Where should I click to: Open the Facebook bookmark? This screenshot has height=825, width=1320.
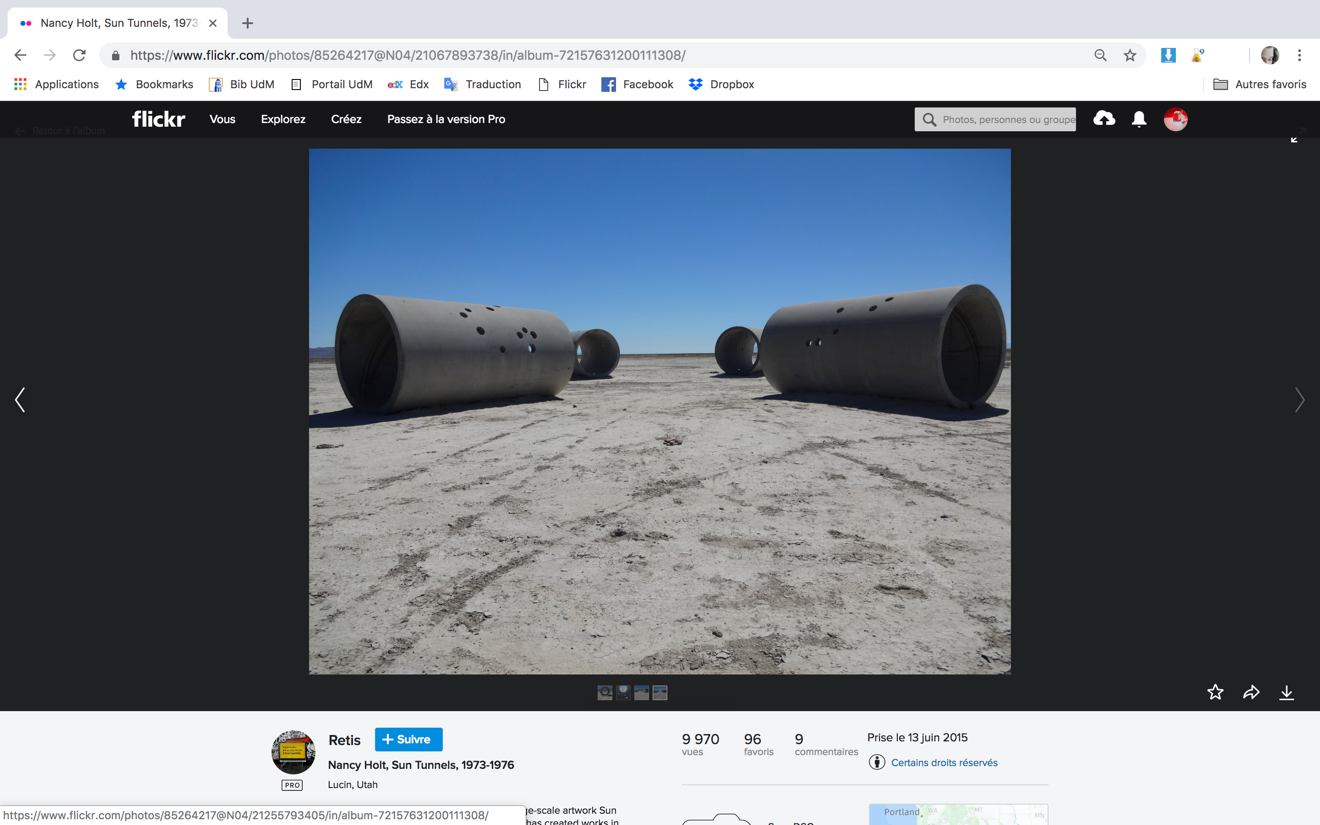[637, 85]
